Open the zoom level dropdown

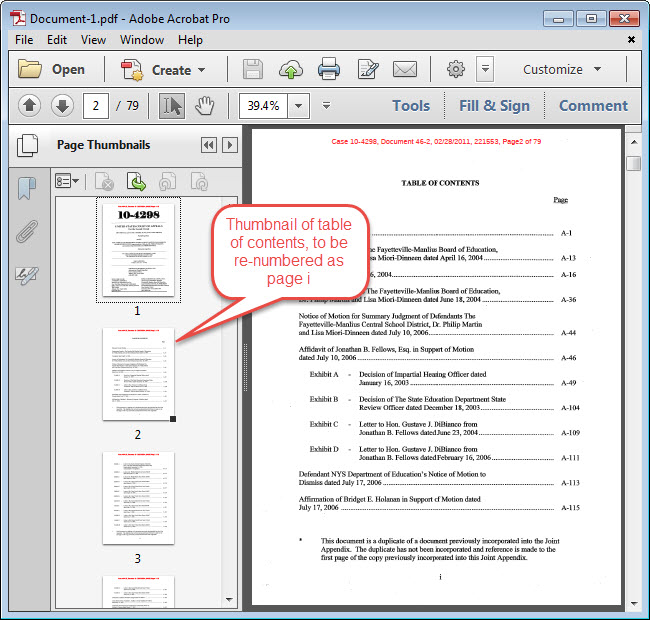(x=299, y=106)
